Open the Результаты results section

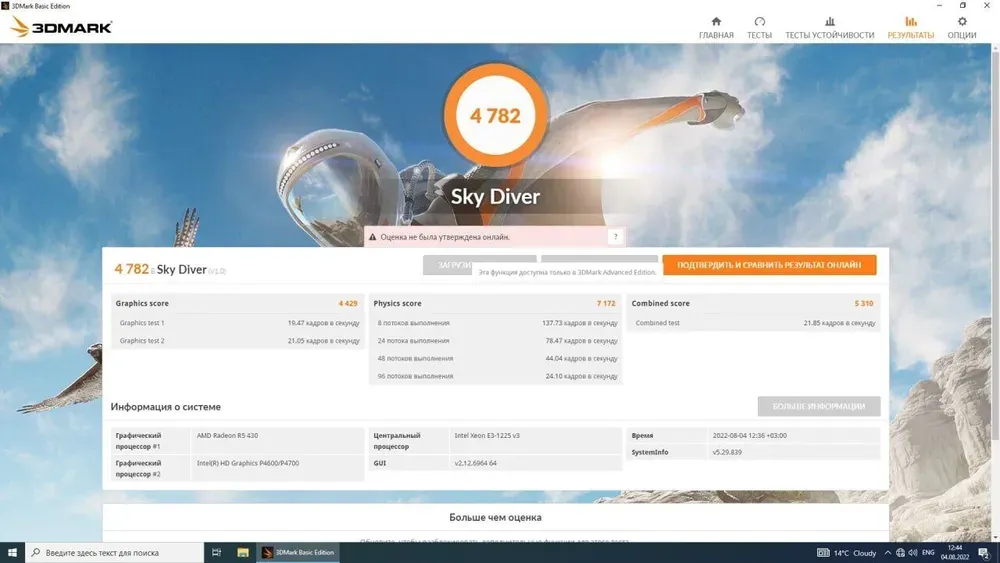(909, 28)
